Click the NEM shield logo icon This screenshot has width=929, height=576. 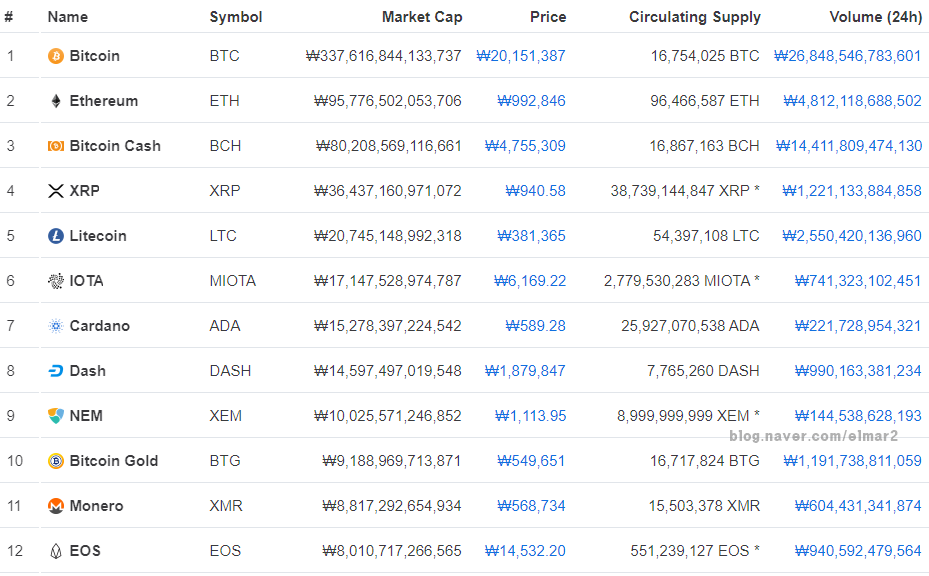tap(56, 417)
